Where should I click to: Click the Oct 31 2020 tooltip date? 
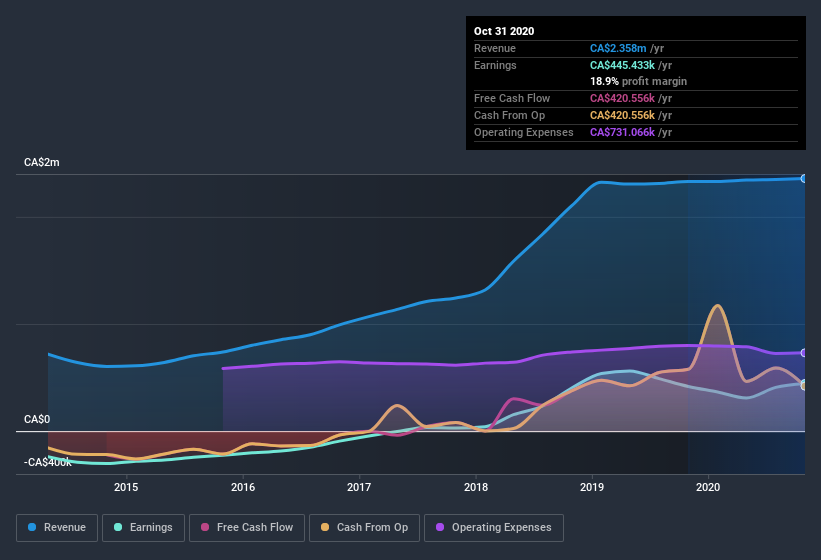tap(504, 31)
